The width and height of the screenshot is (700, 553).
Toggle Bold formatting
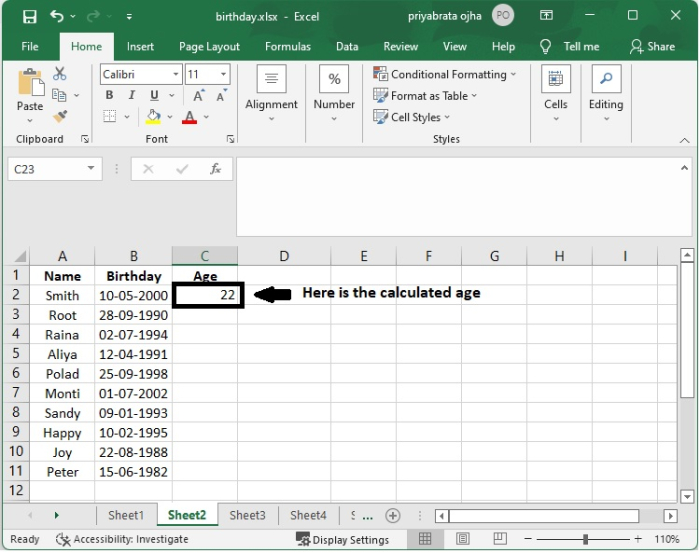[x=109, y=95]
